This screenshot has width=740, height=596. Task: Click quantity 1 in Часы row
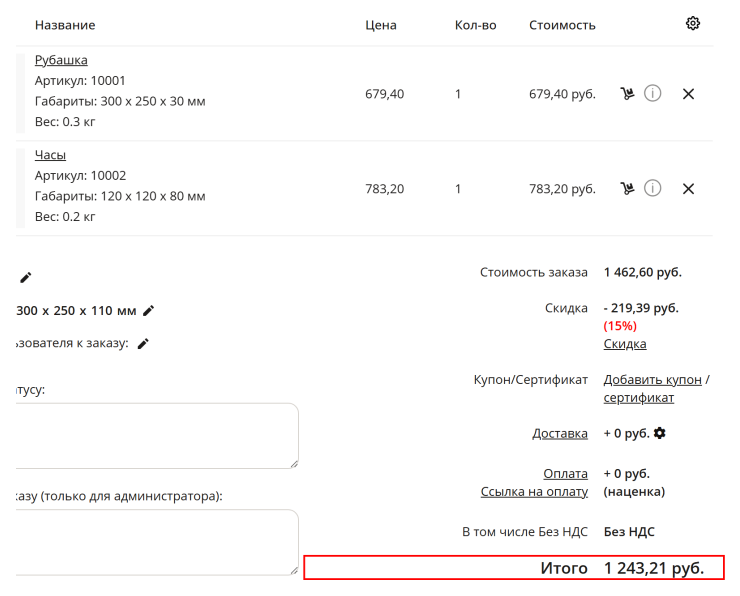pyautogui.click(x=458, y=189)
